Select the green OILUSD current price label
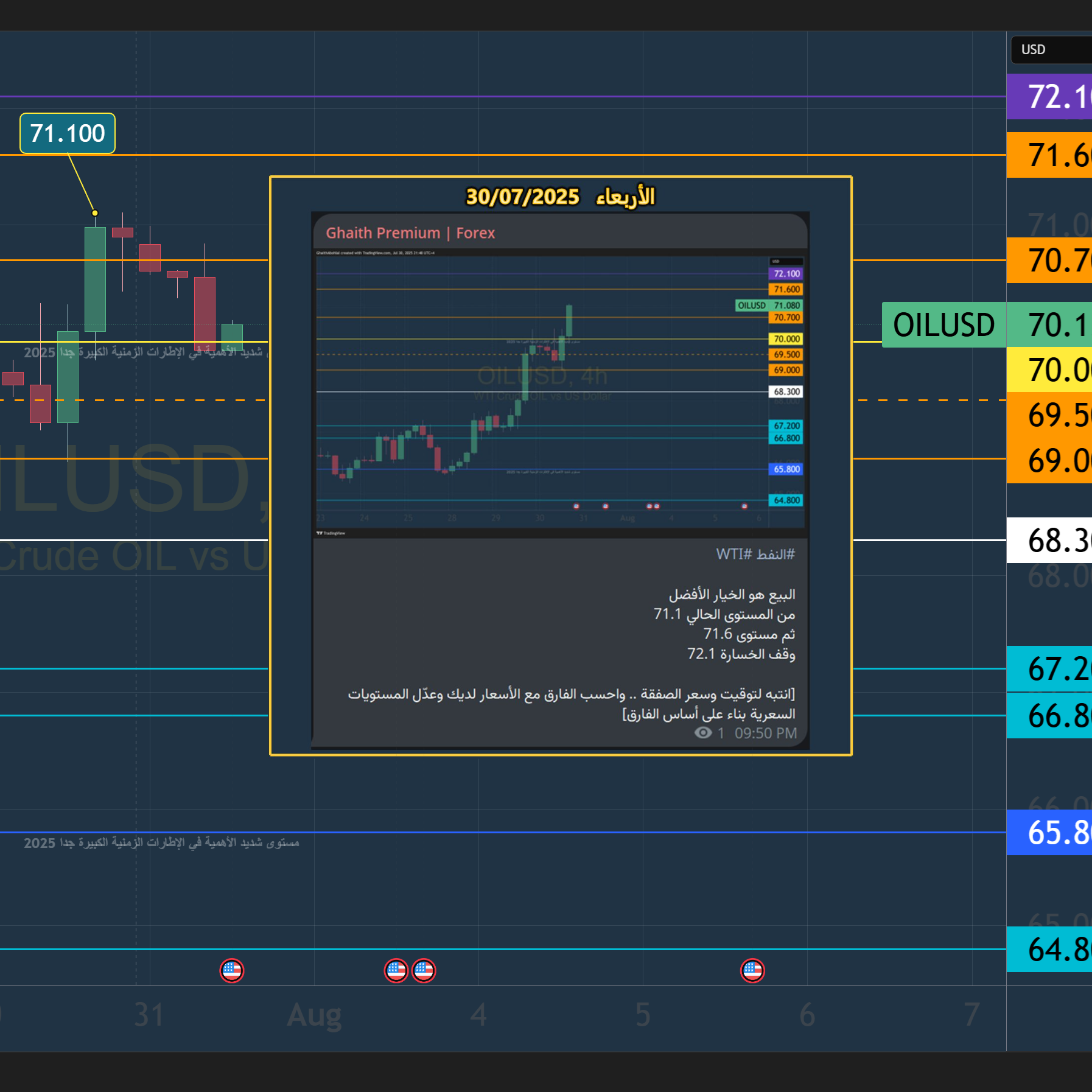1092x1092 pixels. pyautogui.click(x=943, y=325)
